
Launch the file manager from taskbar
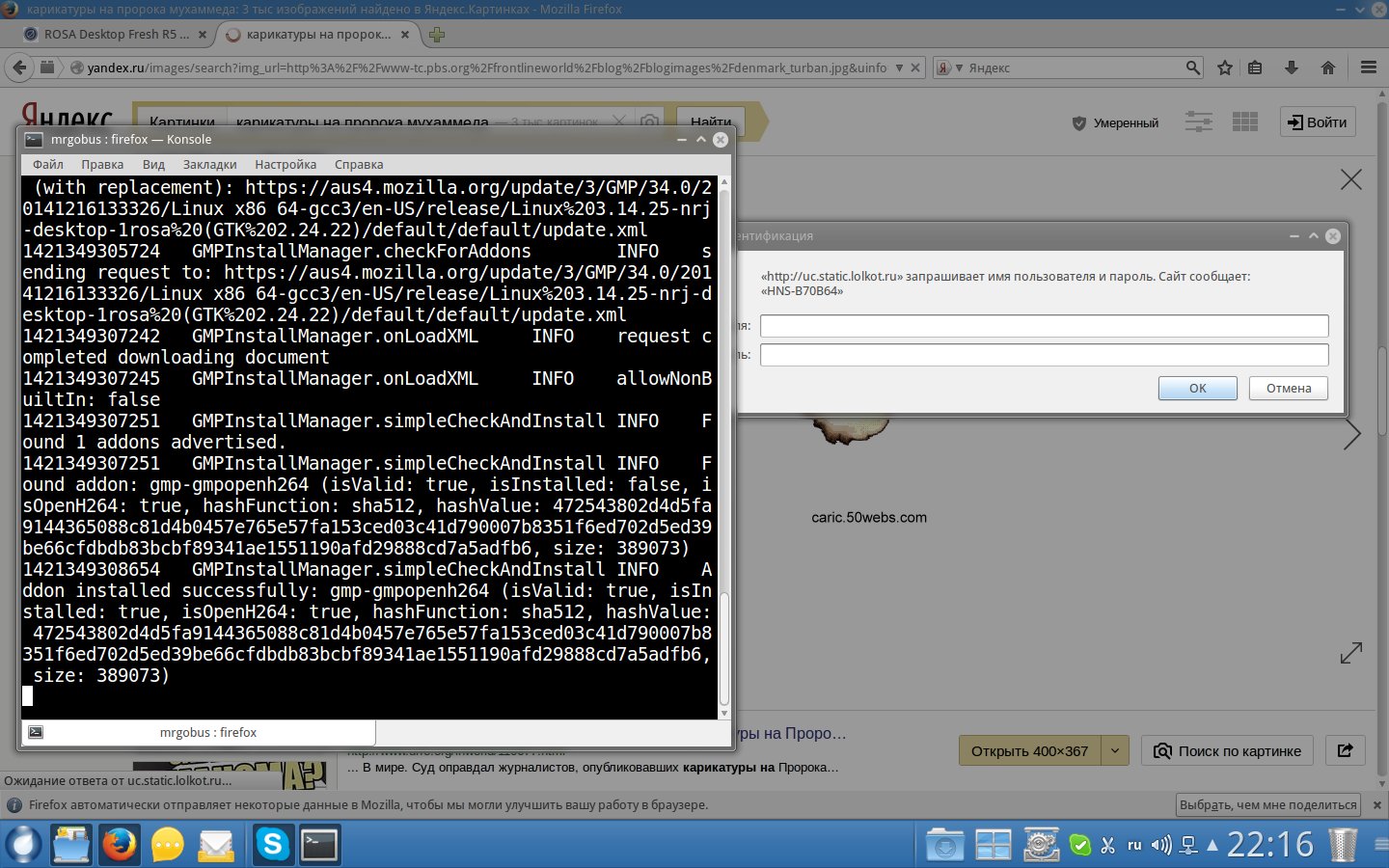click(x=71, y=845)
